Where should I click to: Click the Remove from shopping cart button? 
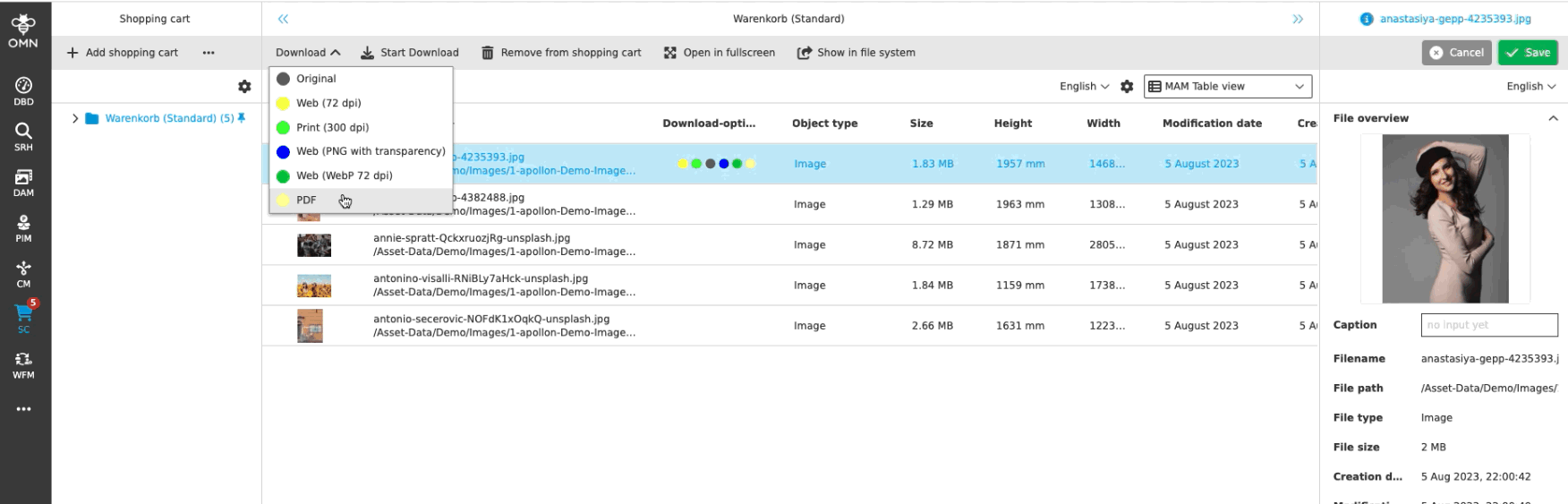pyautogui.click(x=561, y=53)
